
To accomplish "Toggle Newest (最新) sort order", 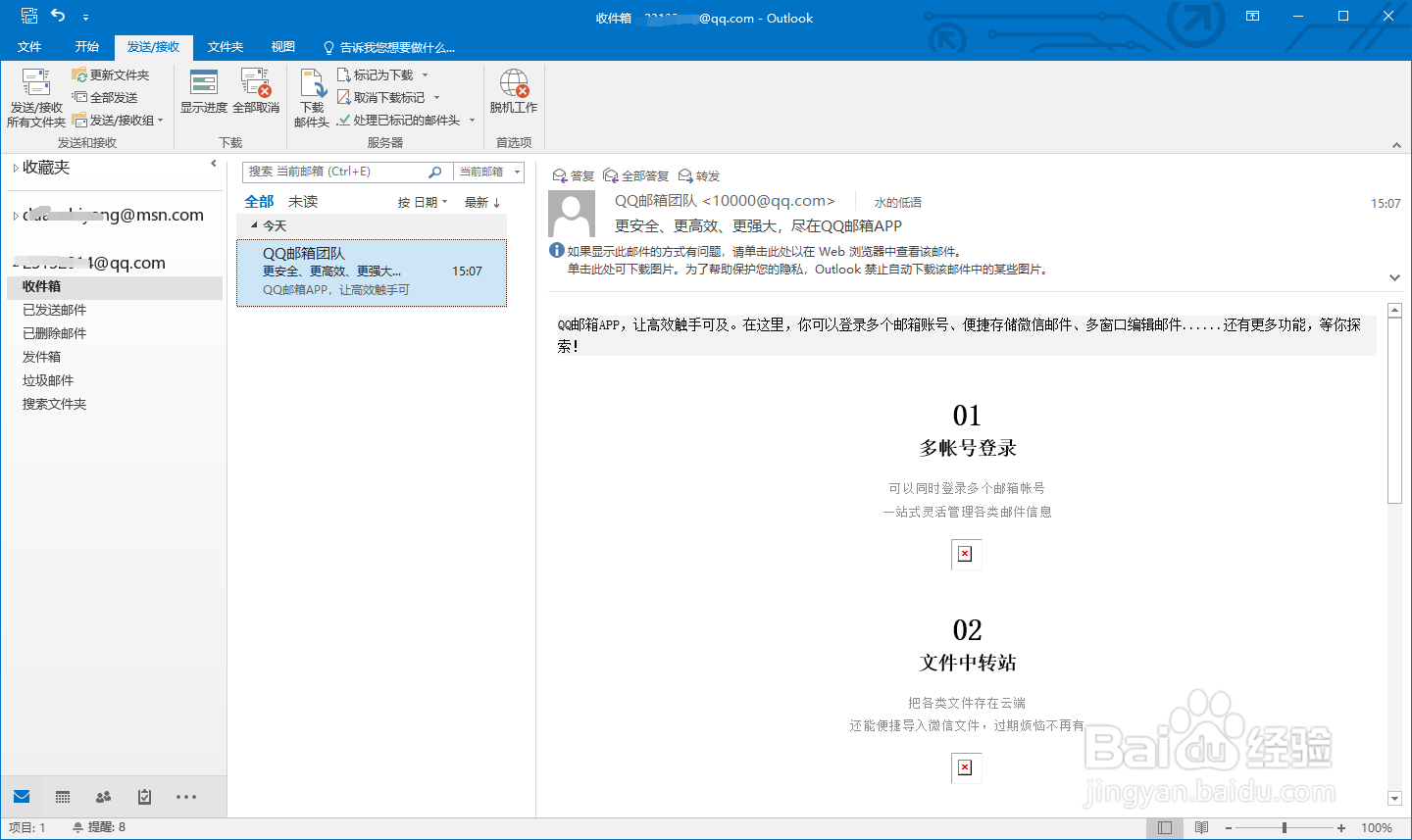I will pyautogui.click(x=482, y=202).
